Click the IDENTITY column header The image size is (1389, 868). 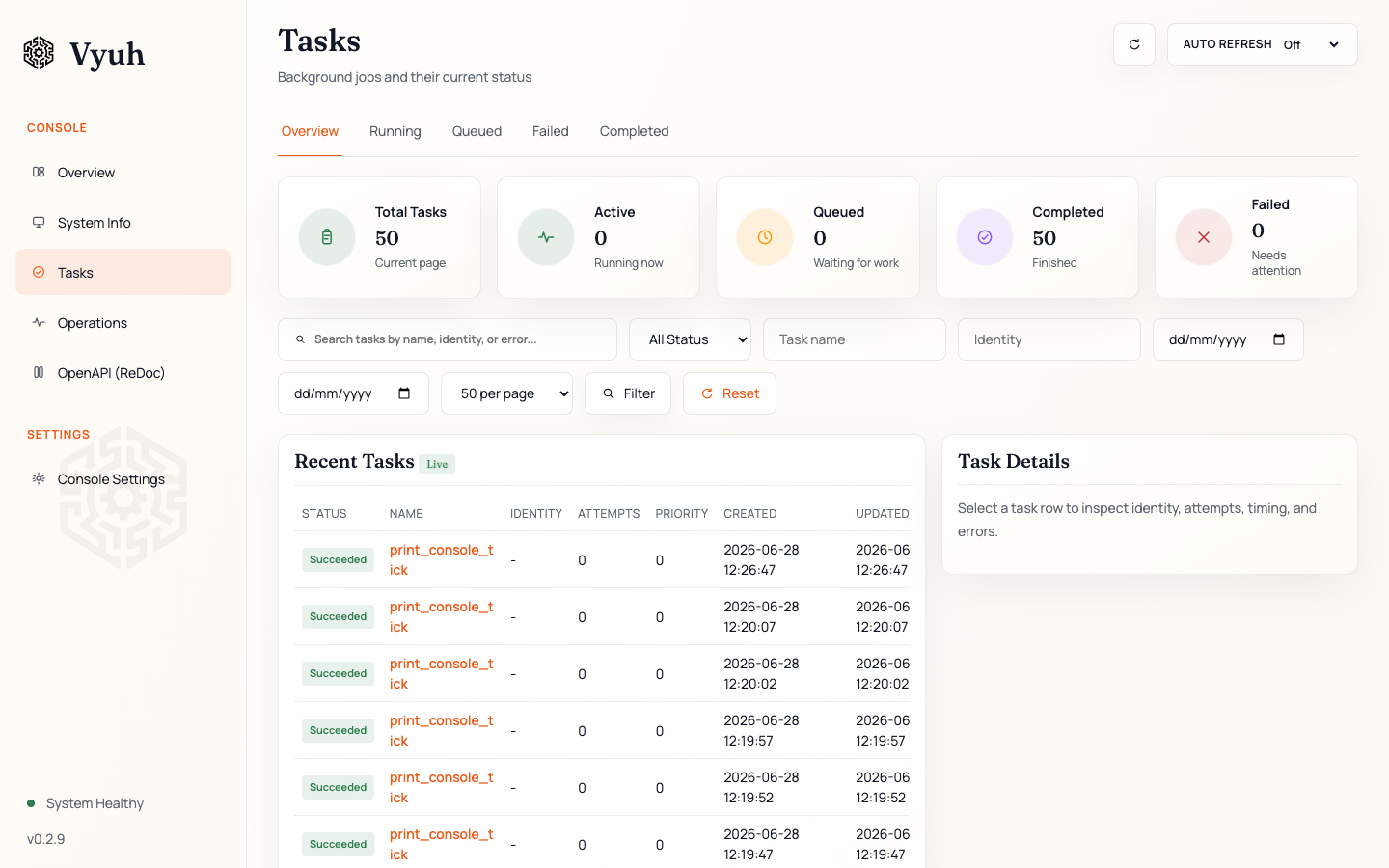tap(536, 514)
